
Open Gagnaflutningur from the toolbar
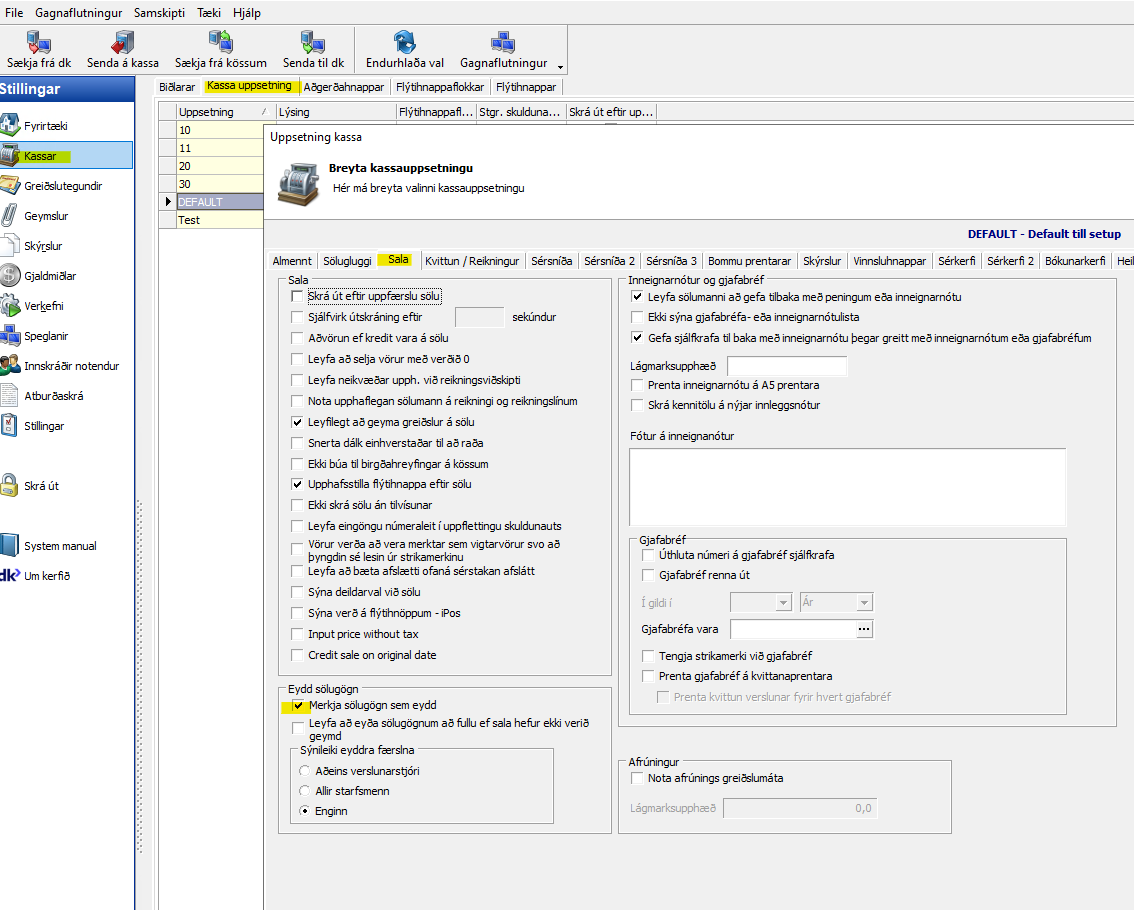pyautogui.click(x=502, y=43)
